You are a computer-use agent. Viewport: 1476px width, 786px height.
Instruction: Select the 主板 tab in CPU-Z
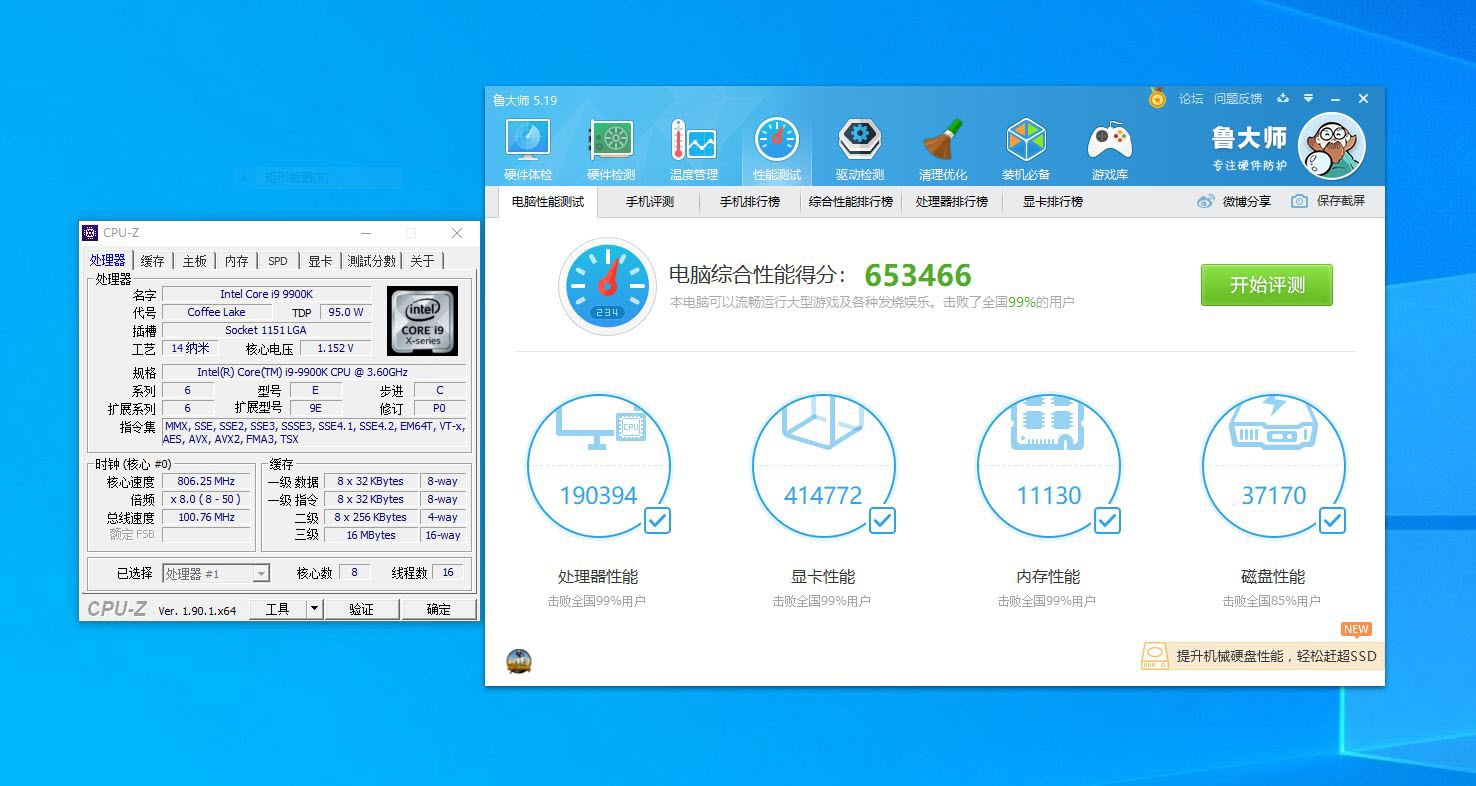click(x=194, y=261)
